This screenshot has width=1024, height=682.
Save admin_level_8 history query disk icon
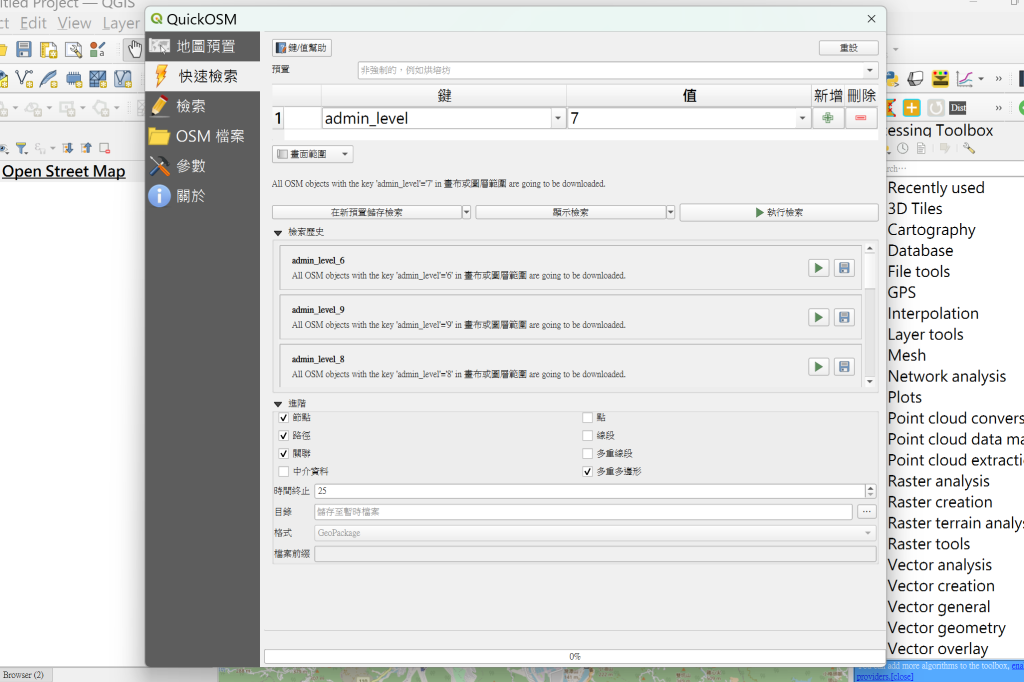(x=844, y=366)
